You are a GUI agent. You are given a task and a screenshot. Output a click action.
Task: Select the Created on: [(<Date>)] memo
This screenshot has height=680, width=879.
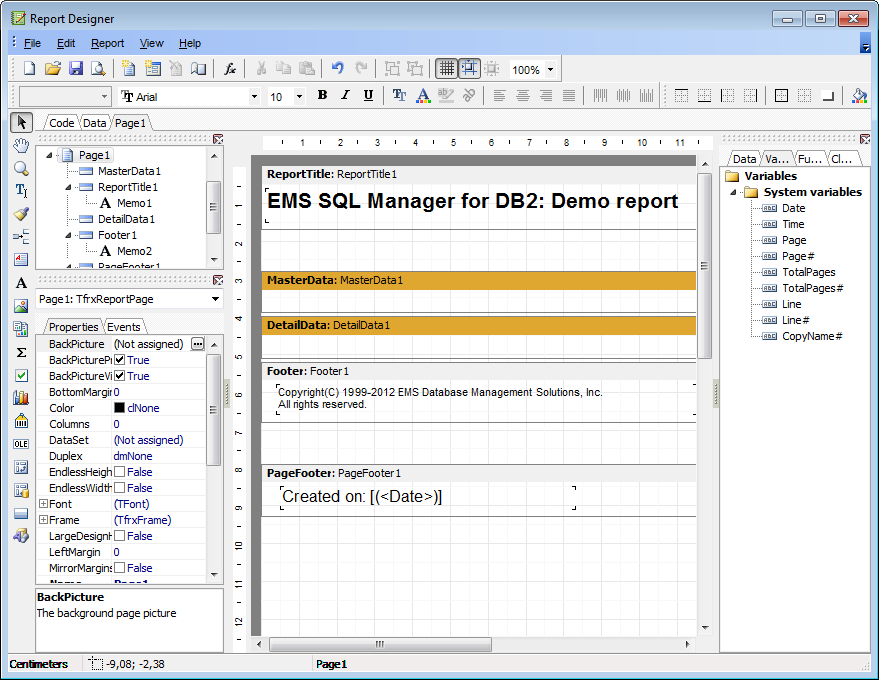[428, 497]
